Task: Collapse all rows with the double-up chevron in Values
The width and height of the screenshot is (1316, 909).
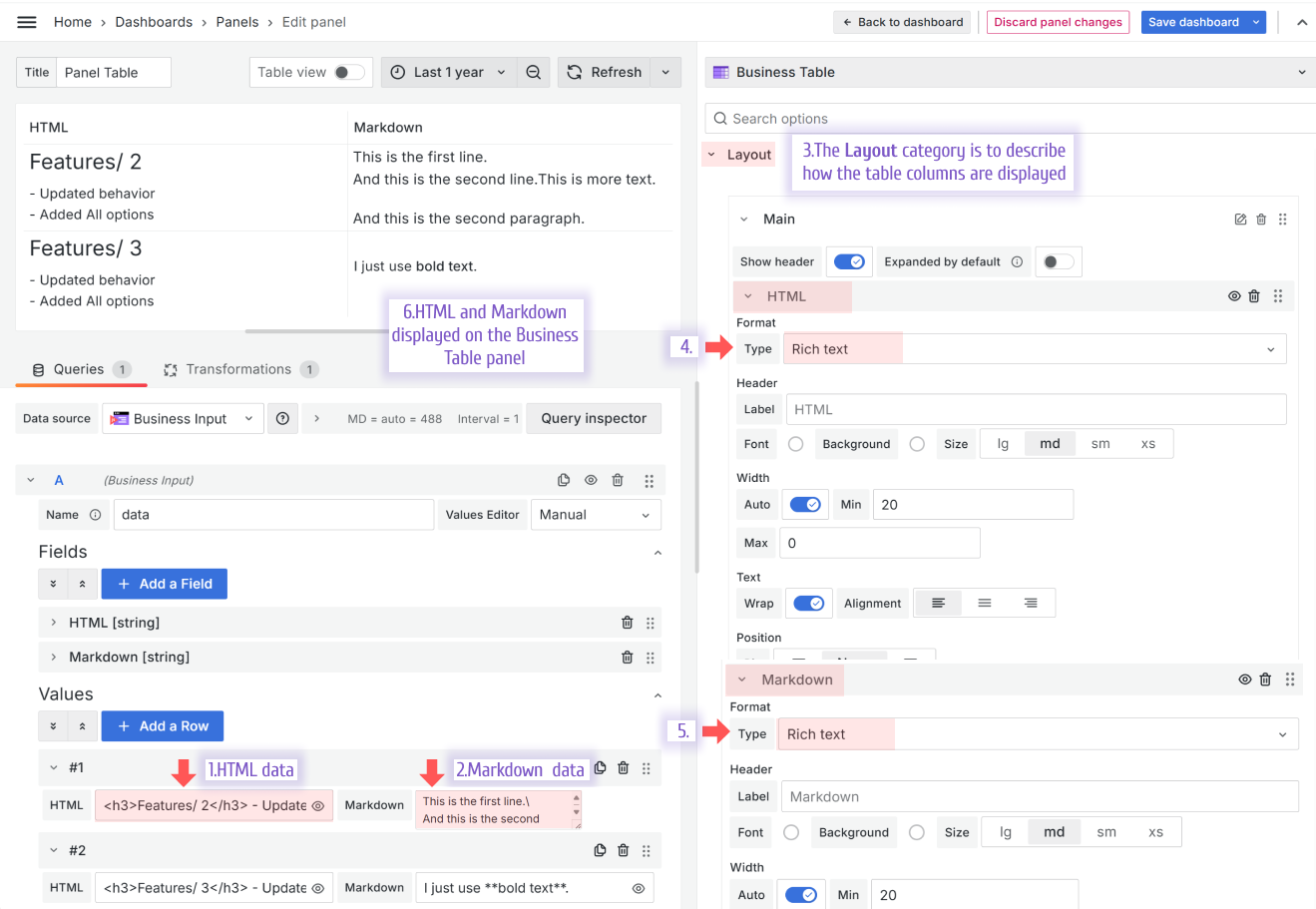Action: pos(82,725)
